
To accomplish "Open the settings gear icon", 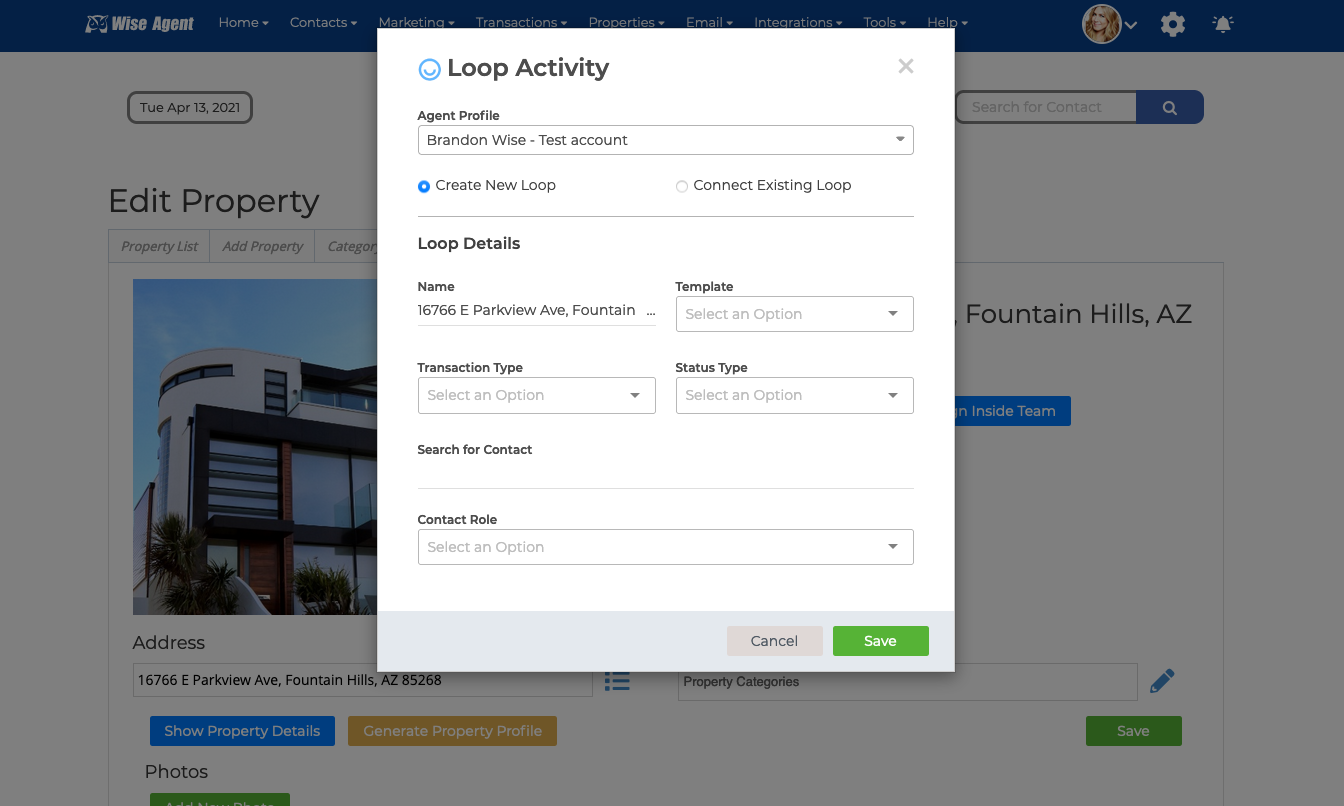I will pos(1172,24).
